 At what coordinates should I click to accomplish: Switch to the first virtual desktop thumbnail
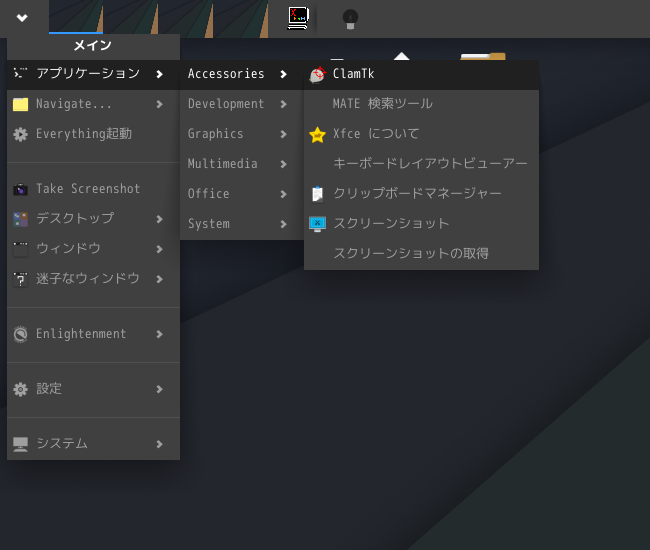(76, 17)
